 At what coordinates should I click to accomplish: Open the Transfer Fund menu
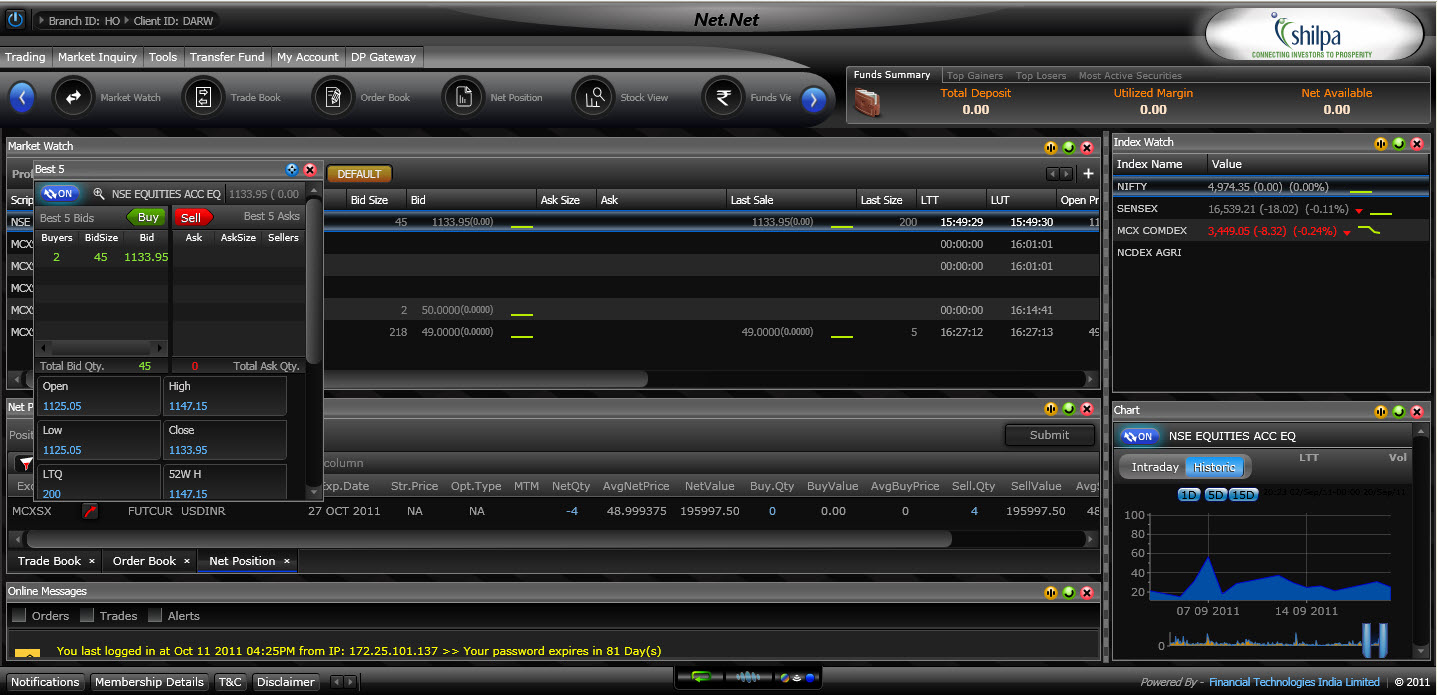[227, 57]
